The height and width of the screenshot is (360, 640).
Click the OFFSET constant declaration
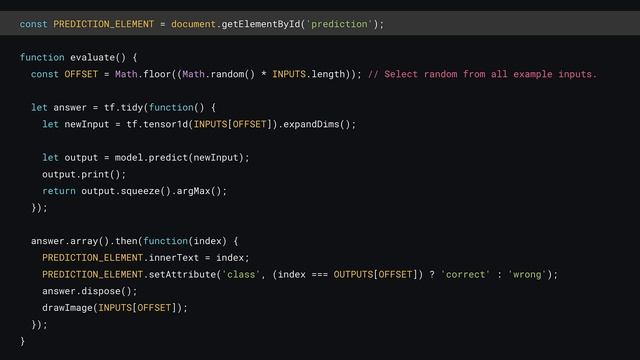pyautogui.click(x=81, y=74)
